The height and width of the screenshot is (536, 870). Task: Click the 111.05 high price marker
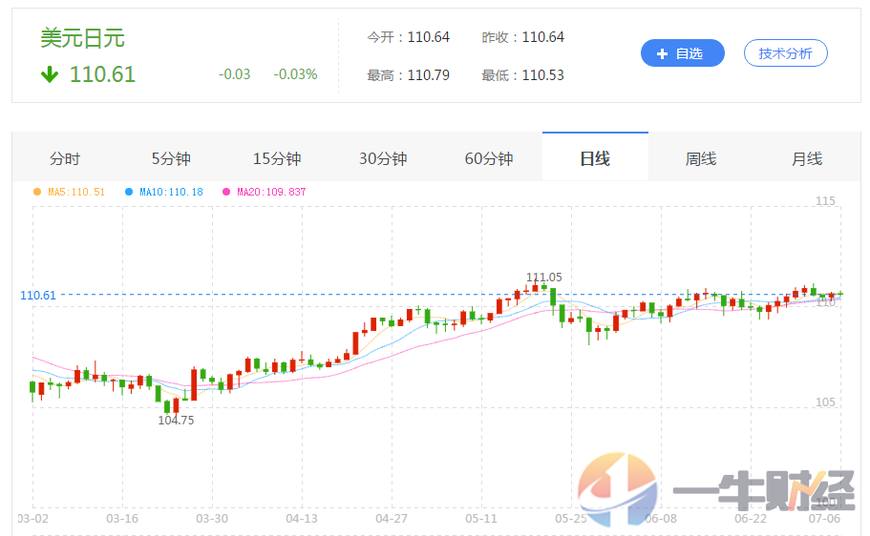click(544, 277)
